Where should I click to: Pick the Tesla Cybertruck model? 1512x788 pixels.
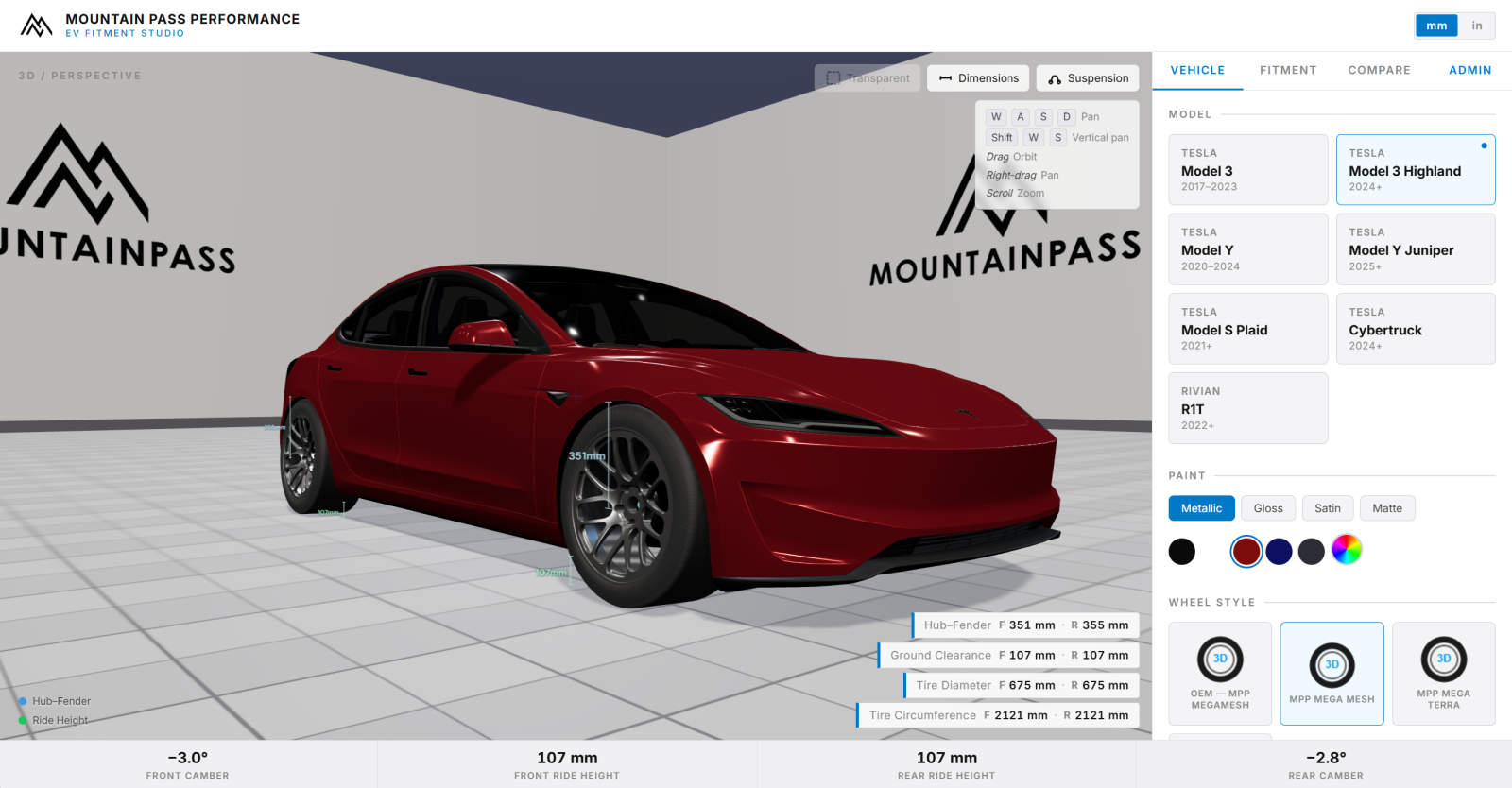pyautogui.click(x=1416, y=329)
